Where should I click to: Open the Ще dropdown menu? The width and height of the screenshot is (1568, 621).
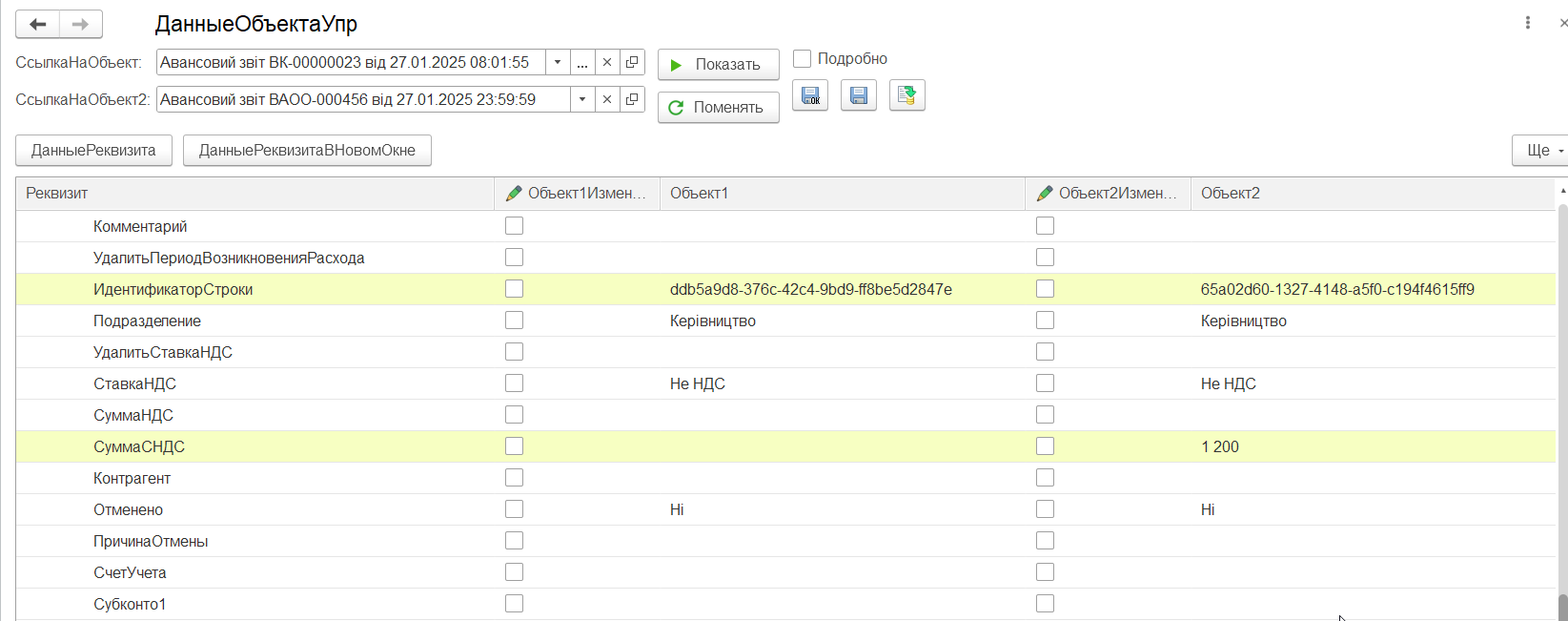(1541, 151)
